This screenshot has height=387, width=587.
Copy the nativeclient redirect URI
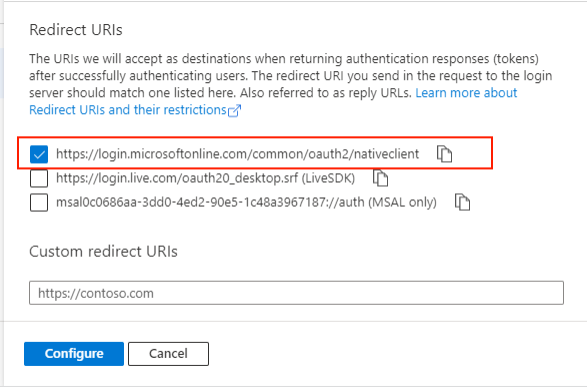444,154
